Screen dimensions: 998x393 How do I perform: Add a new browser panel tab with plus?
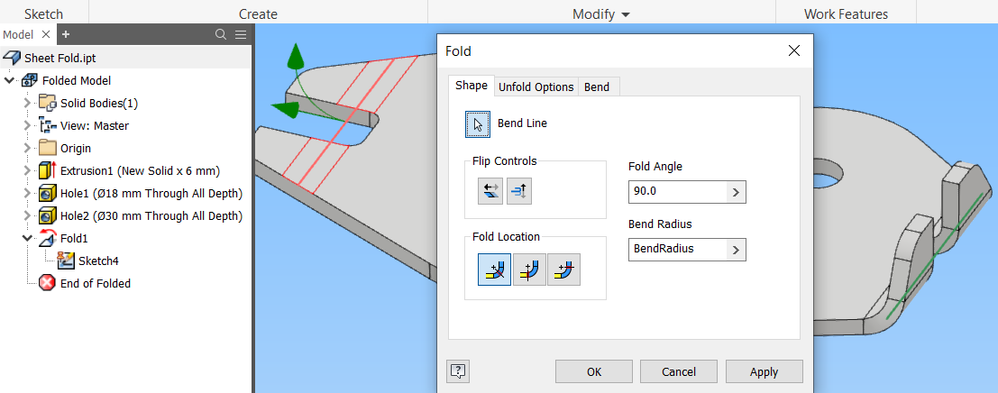[66, 34]
